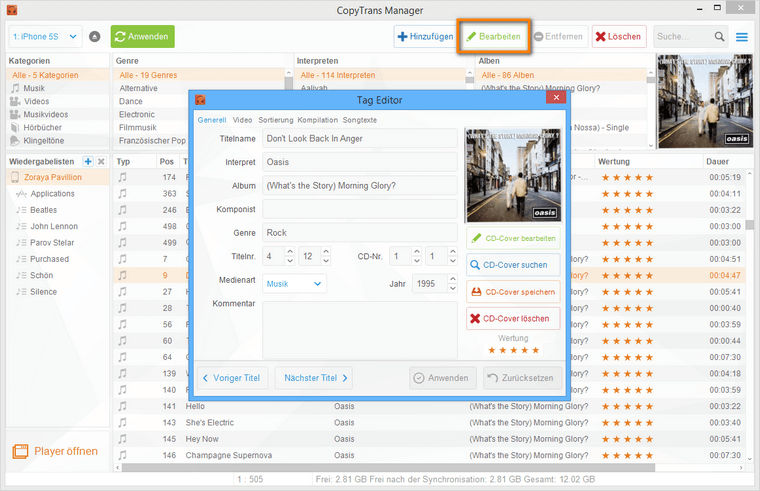760x491 pixels.
Task: Increase the Titelnr. value 4 stepper
Action: 290,252
